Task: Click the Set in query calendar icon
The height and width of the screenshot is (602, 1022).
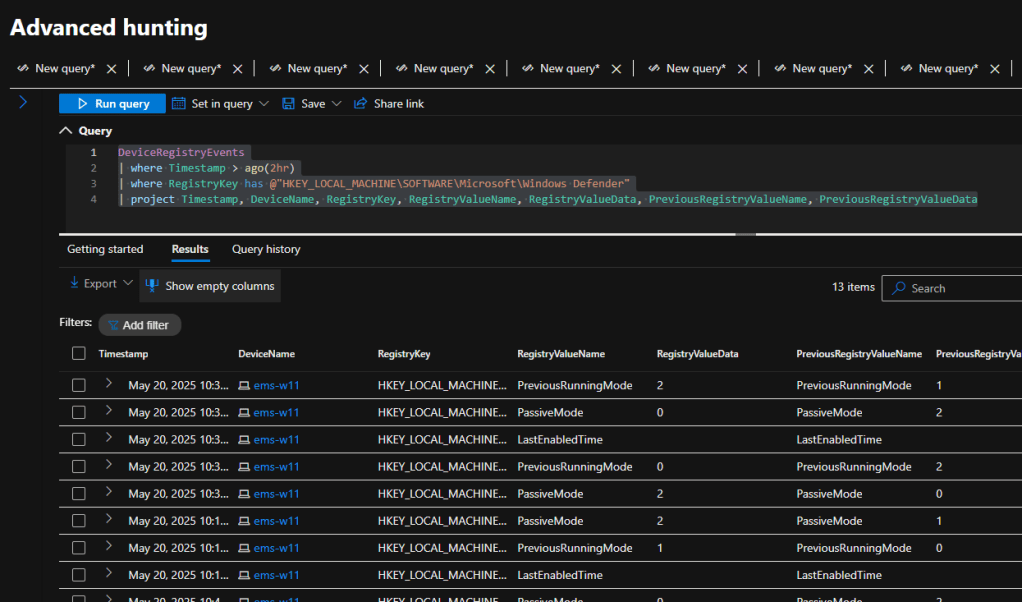Action: coord(179,104)
